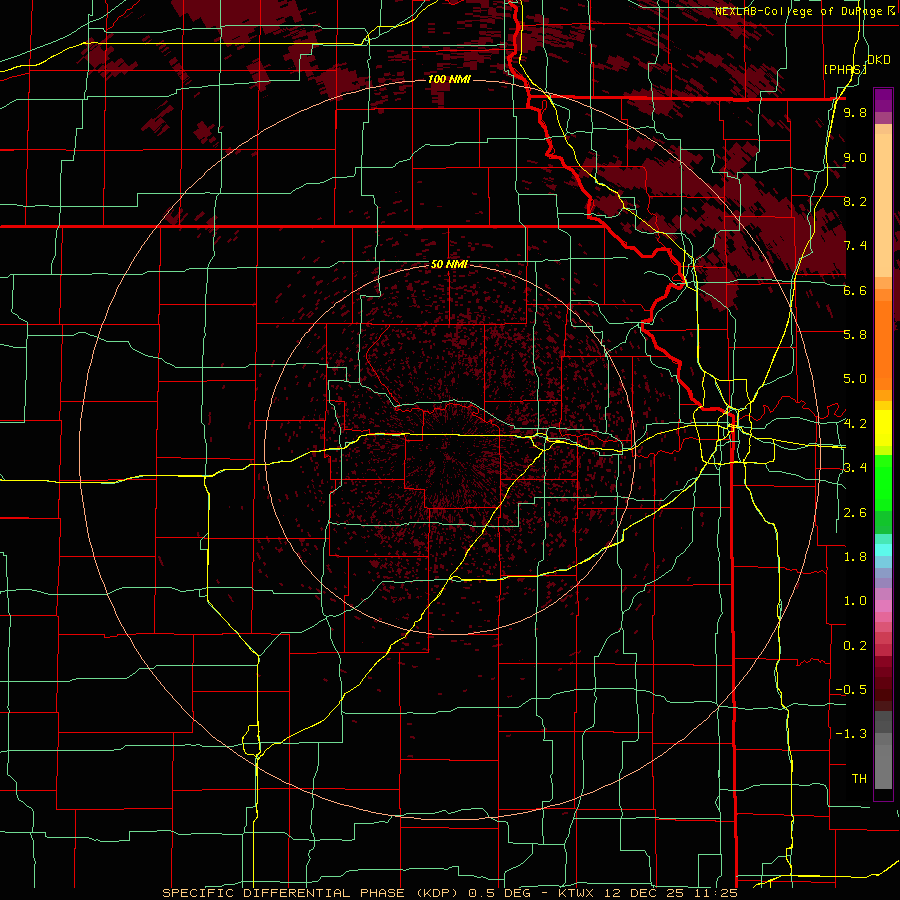This screenshot has height=900, width=900.
Task: Pick the orange segment of the color bar
Action: pyautogui.click(x=883, y=344)
